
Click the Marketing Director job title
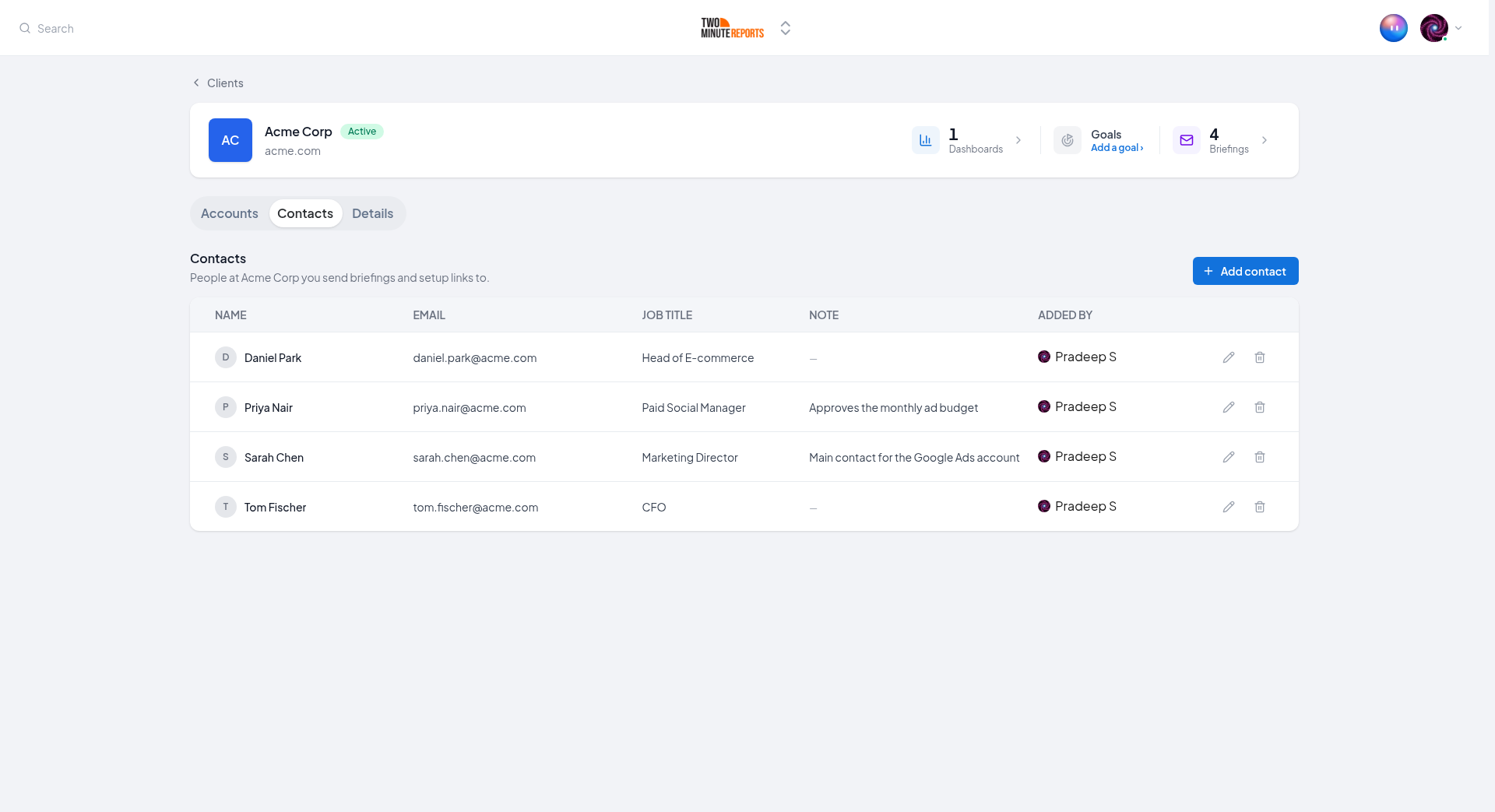tap(690, 458)
